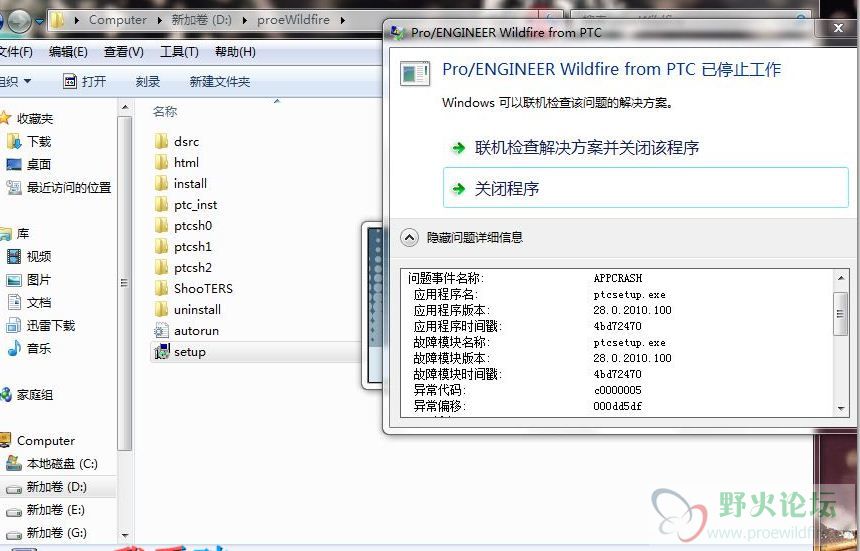The width and height of the screenshot is (860, 551).
Task: Select 新加卷 (G:) drive
Action: click(56, 533)
